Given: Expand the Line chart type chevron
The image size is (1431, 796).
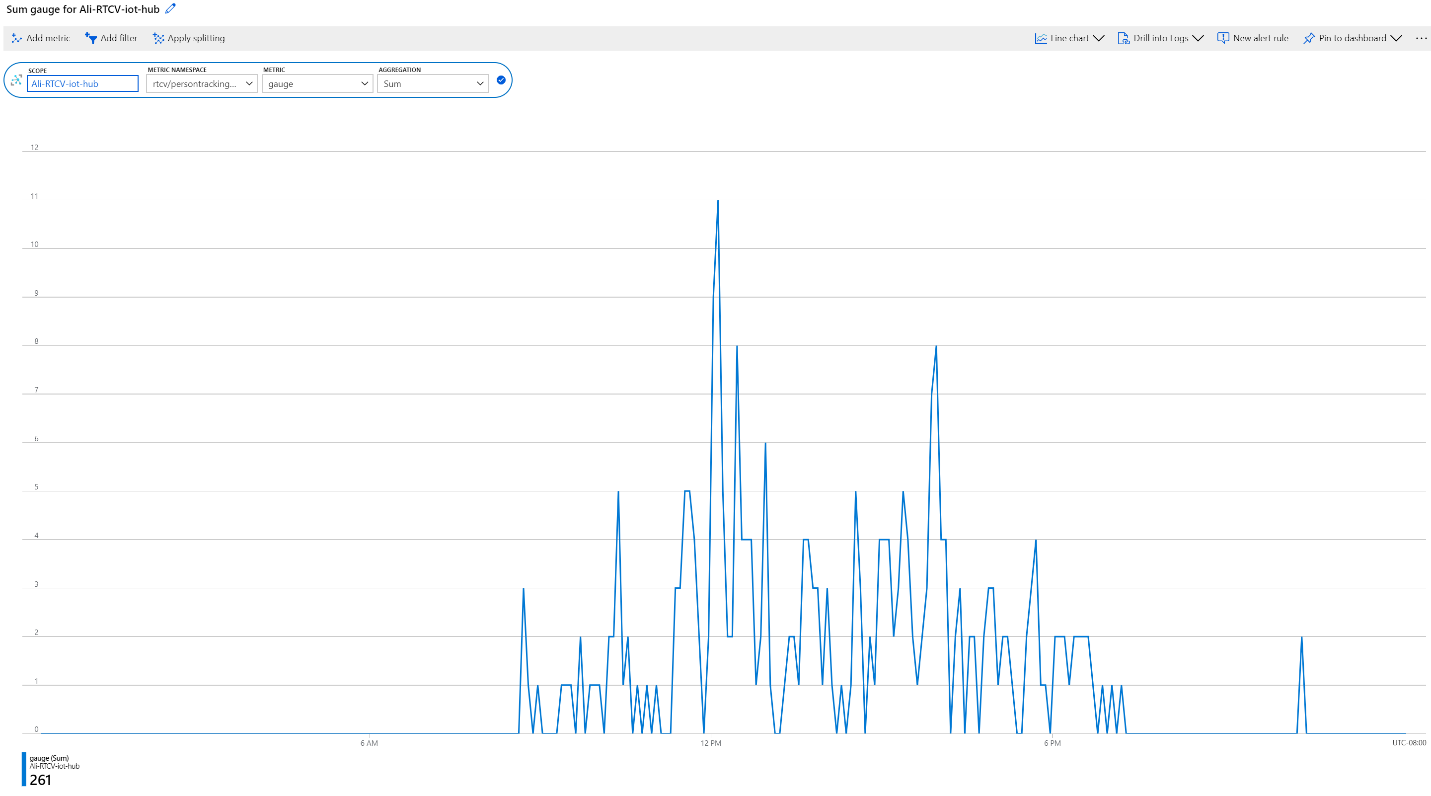Looking at the screenshot, I should (x=1098, y=38).
